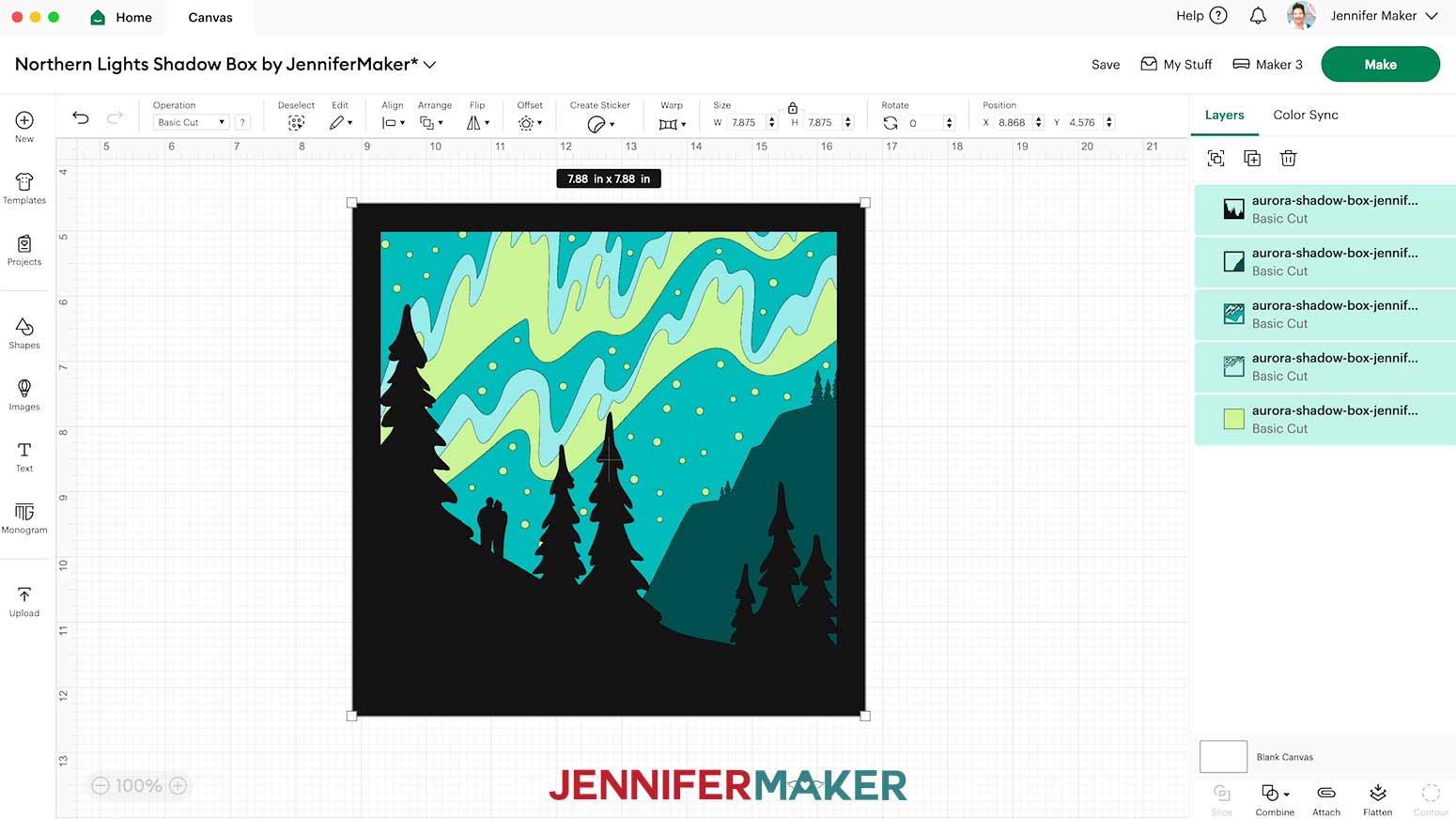The image size is (1456, 819).
Task: Expand the Offset dropdown
Action: 531,123
